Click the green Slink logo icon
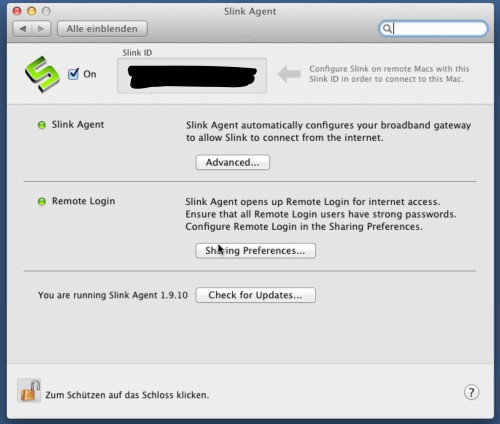 [42, 74]
